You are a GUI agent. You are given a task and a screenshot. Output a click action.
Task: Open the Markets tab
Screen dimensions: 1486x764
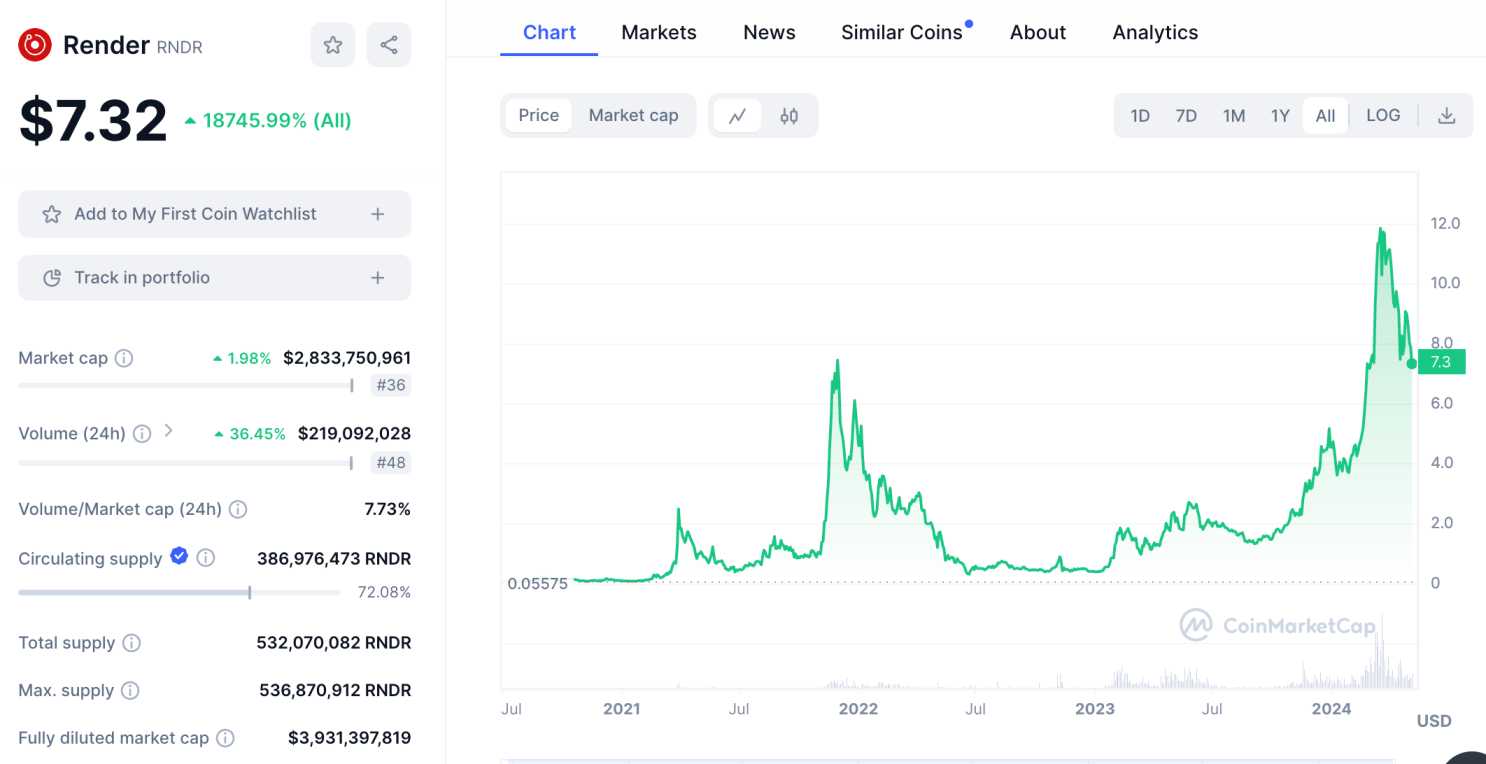[x=659, y=32]
